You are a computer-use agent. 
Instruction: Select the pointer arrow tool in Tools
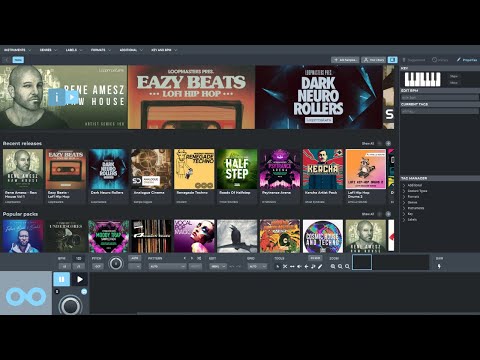(278, 266)
